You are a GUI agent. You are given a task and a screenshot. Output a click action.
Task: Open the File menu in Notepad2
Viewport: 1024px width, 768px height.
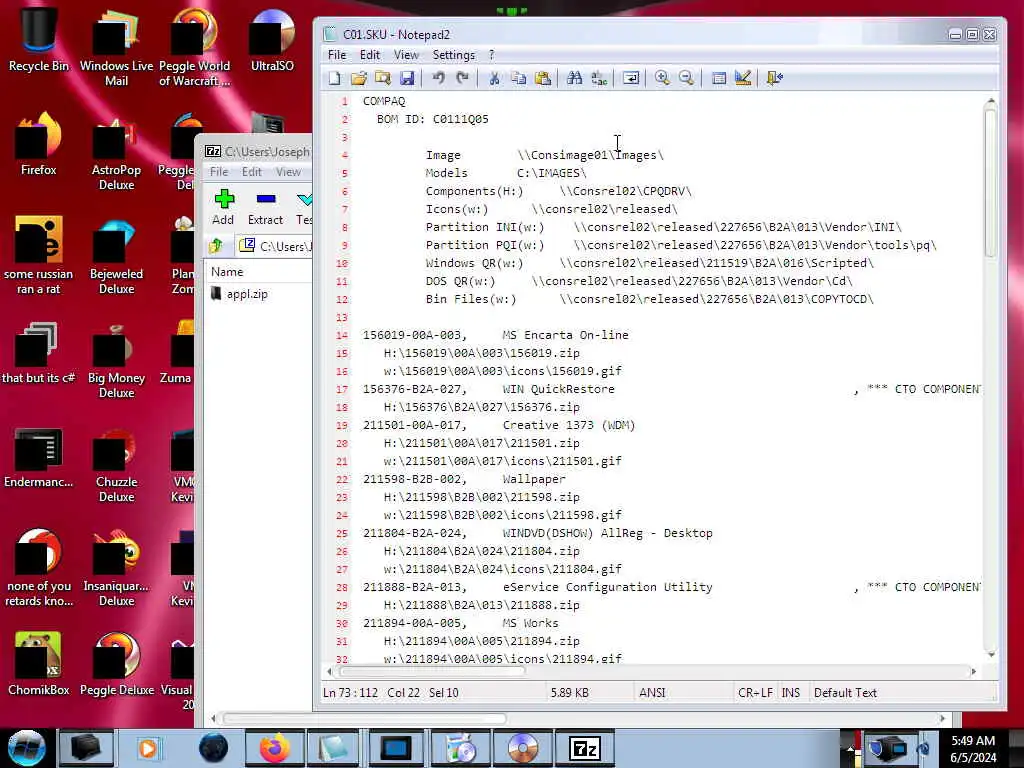click(x=337, y=55)
